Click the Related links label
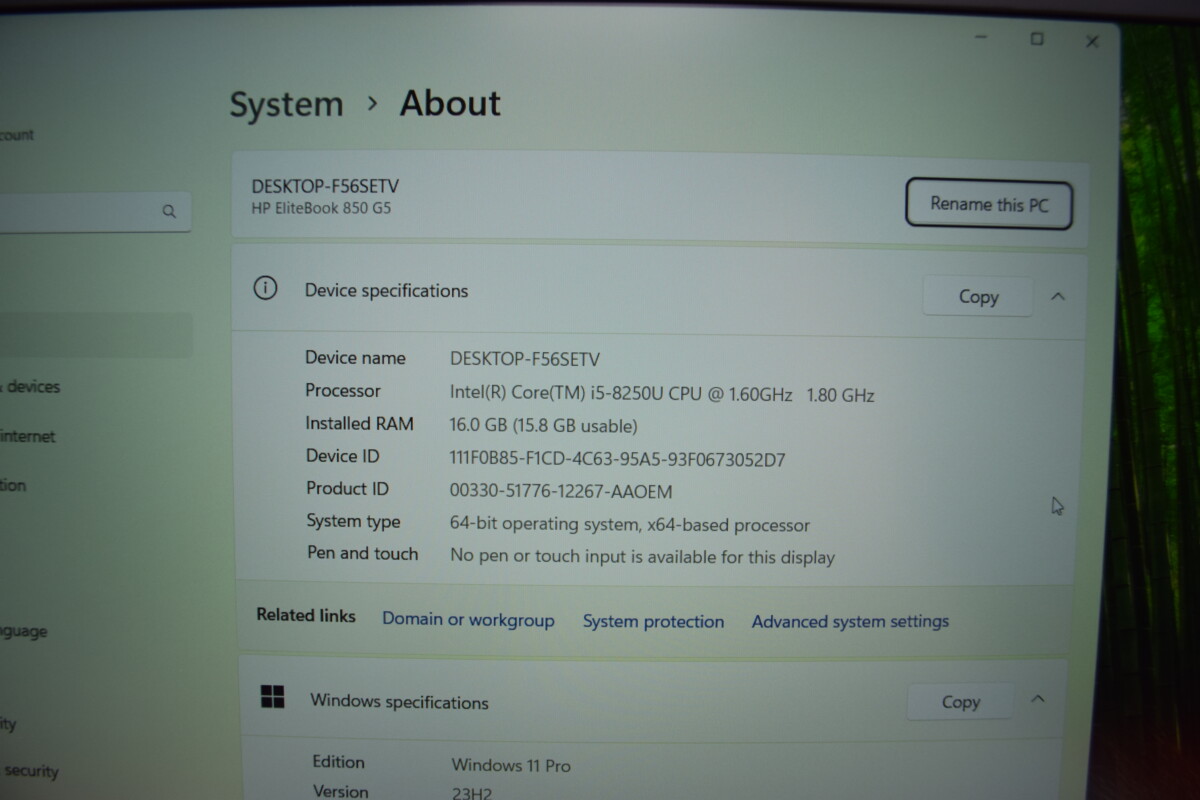This screenshot has height=800, width=1200. [306, 615]
